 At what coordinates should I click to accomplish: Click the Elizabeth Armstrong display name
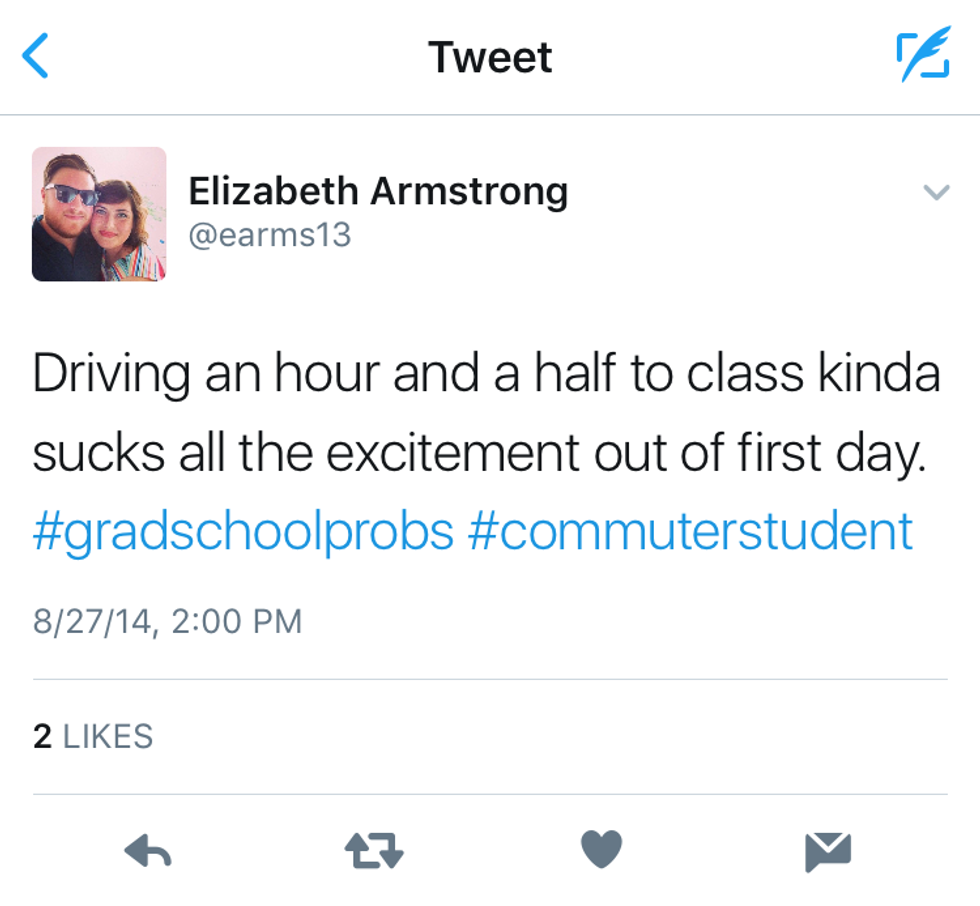[378, 191]
